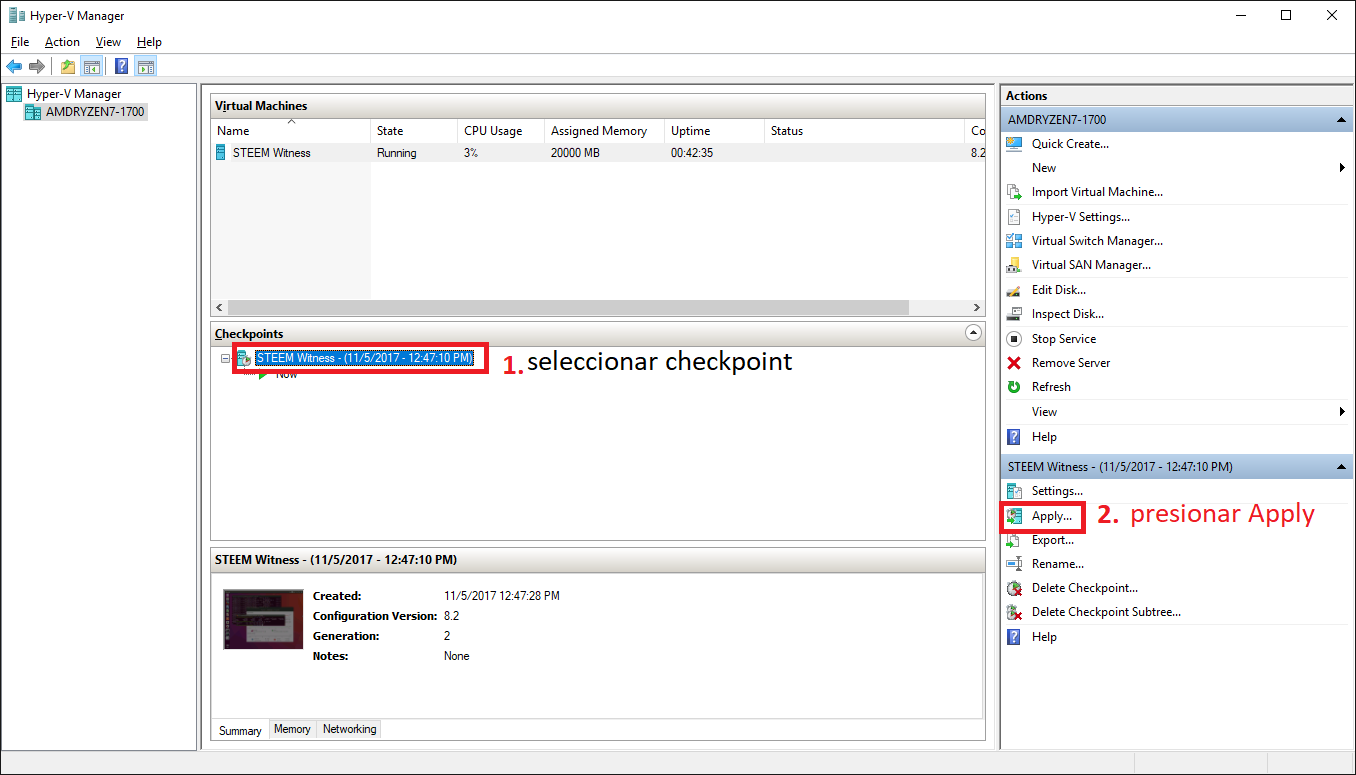Click the Import Virtual Machine icon

[x=1014, y=192]
